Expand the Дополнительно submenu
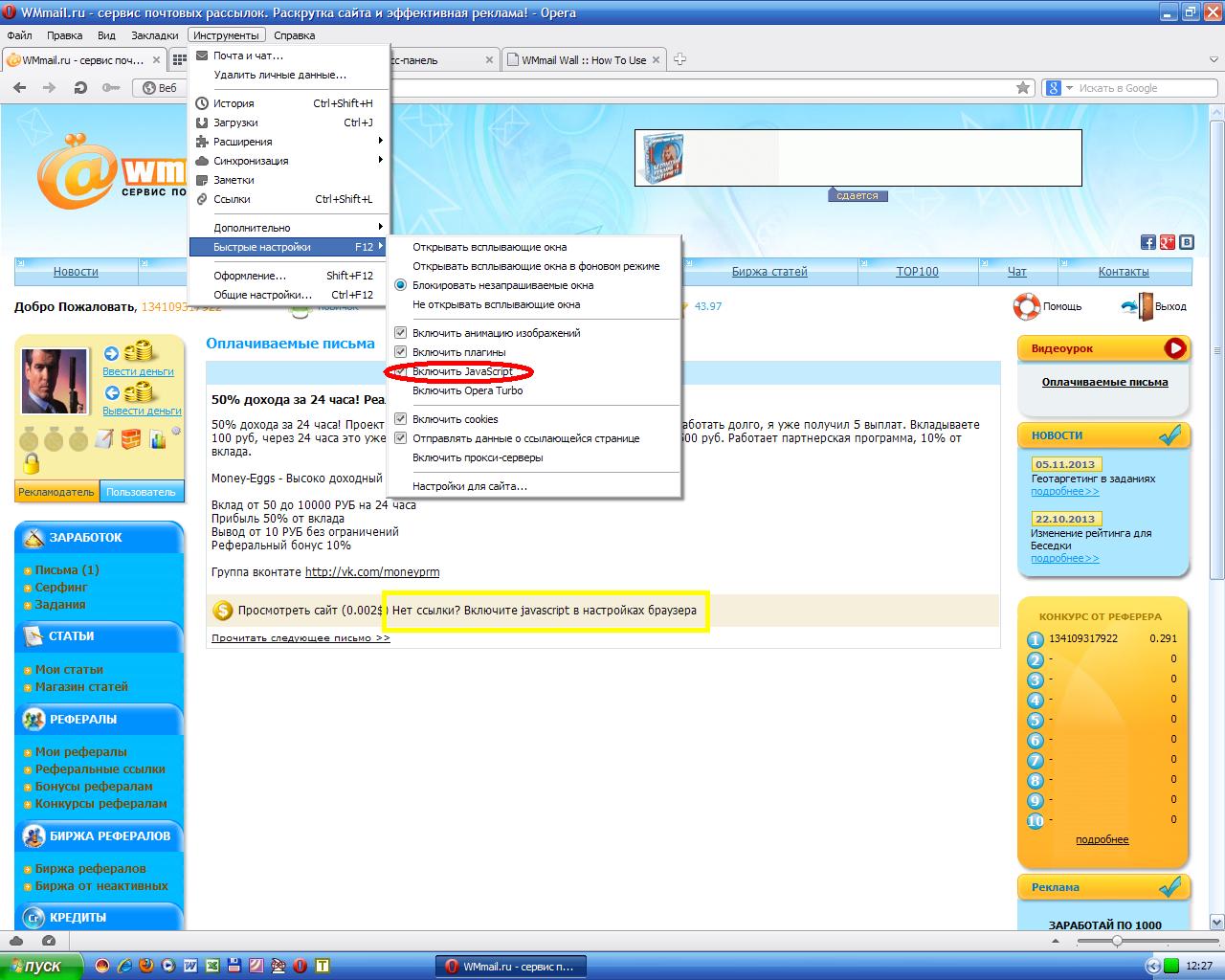 point(289,228)
